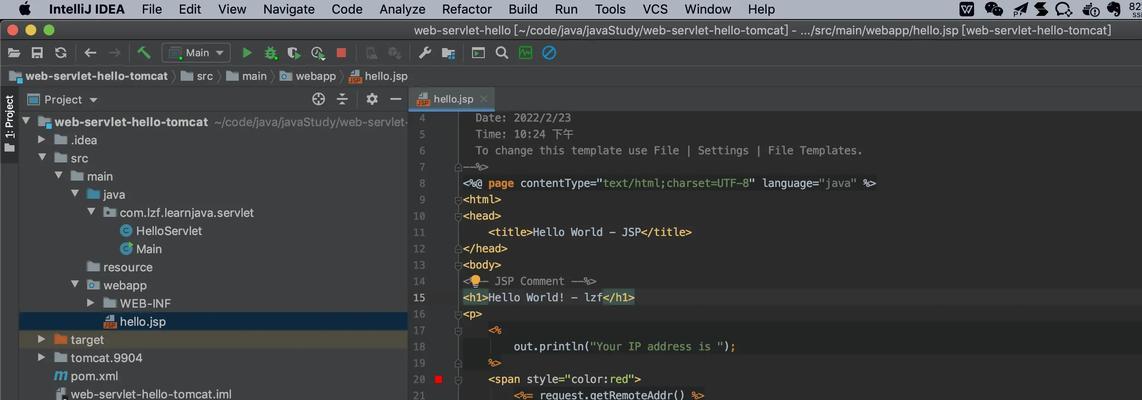Select pom.xml in project tree

pyautogui.click(x=86, y=376)
